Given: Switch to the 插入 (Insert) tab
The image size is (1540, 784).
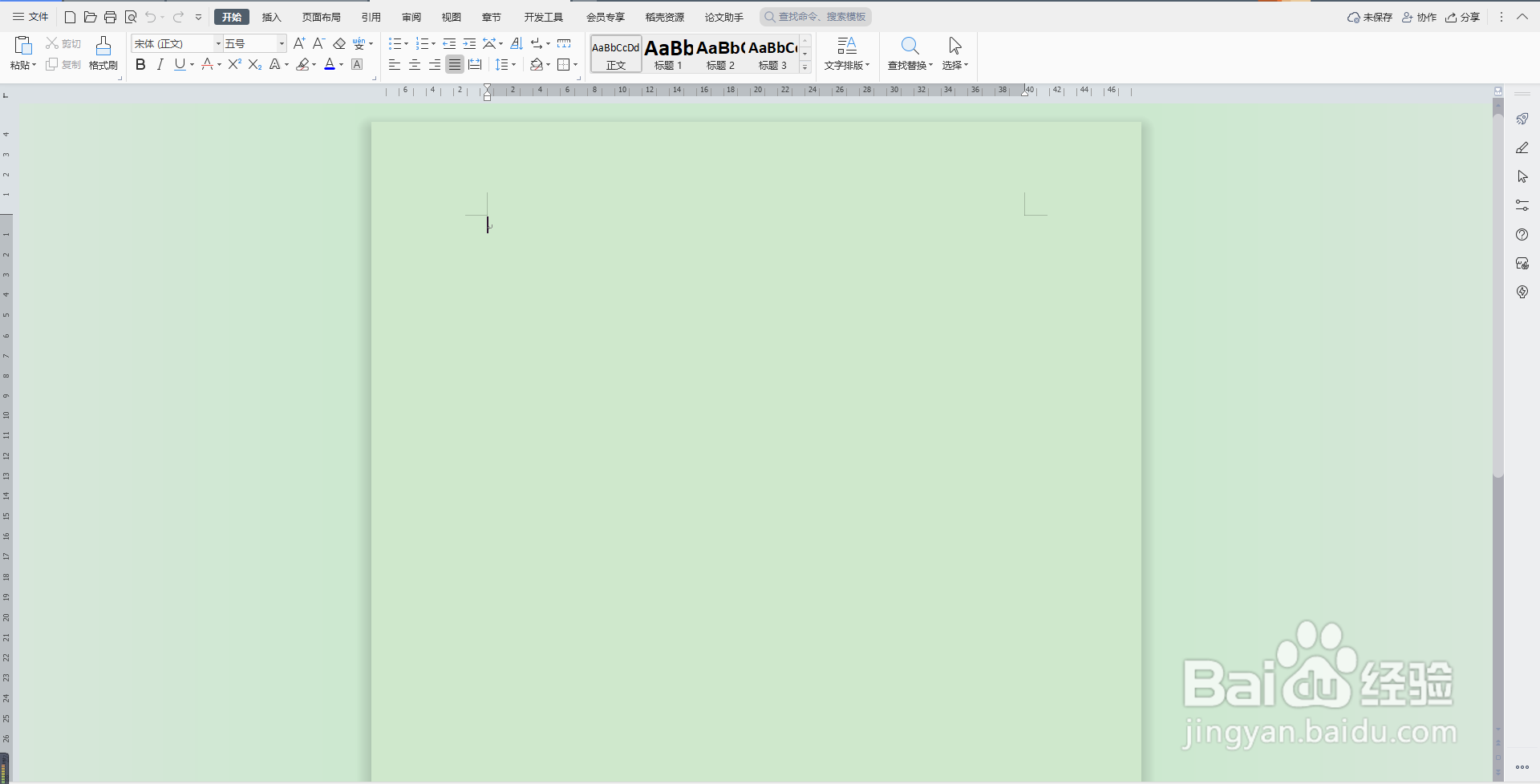Looking at the screenshot, I should tap(272, 17).
